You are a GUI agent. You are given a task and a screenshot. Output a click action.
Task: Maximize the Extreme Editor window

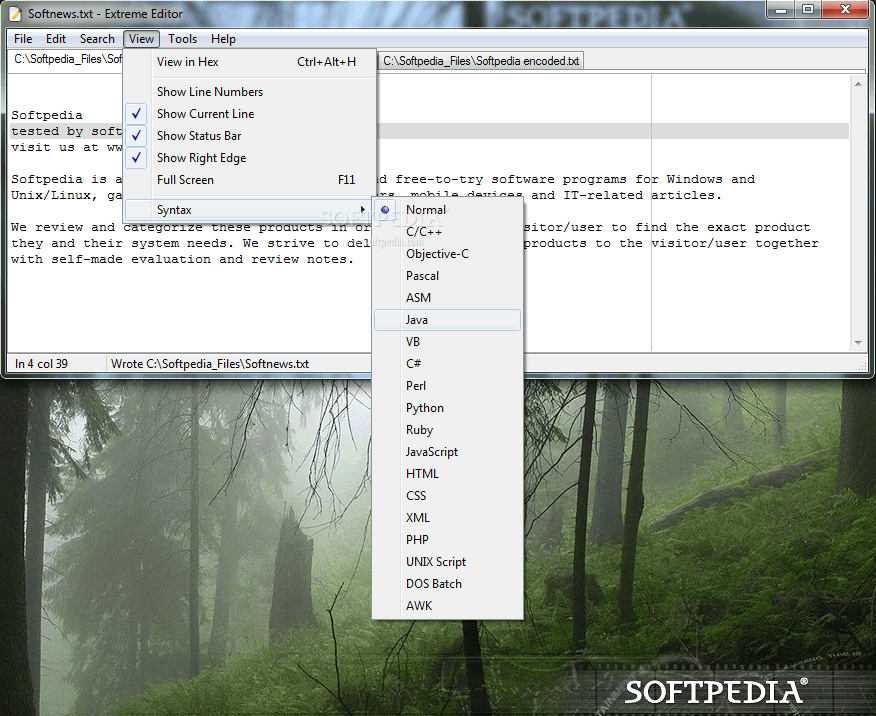808,9
